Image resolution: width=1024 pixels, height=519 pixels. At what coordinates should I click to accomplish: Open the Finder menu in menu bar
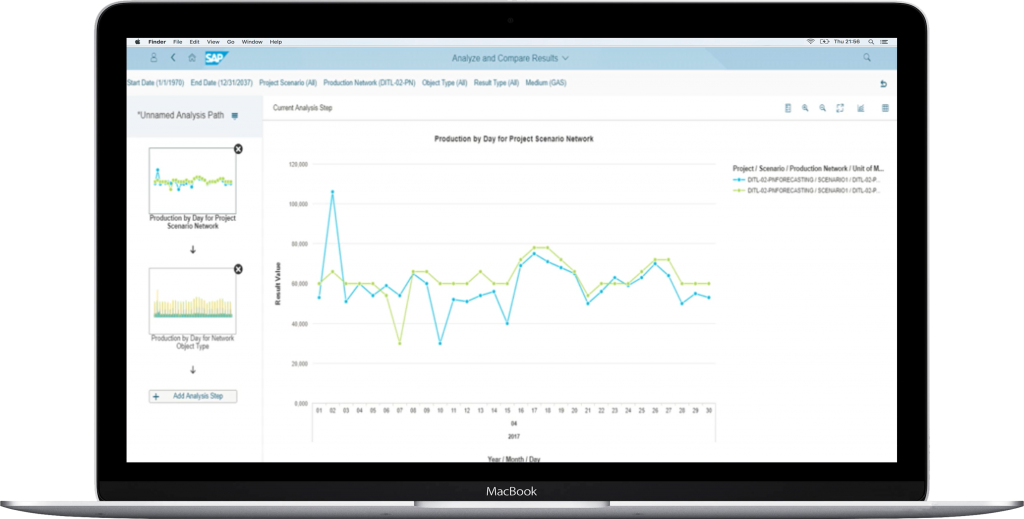[x=157, y=42]
